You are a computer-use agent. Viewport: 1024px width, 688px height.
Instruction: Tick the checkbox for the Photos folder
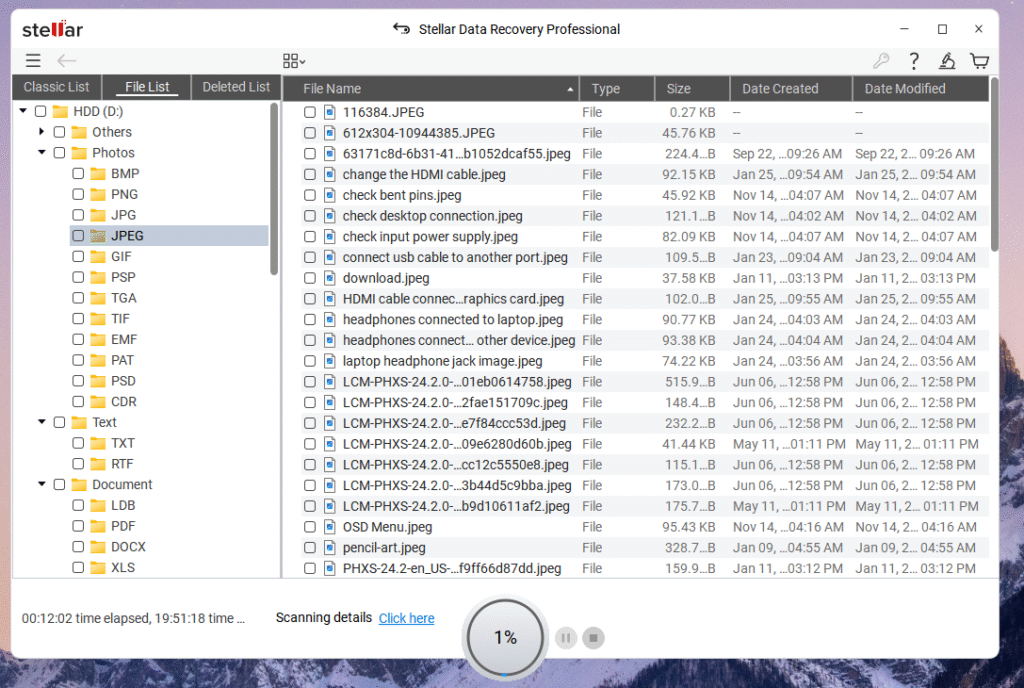point(57,152)
